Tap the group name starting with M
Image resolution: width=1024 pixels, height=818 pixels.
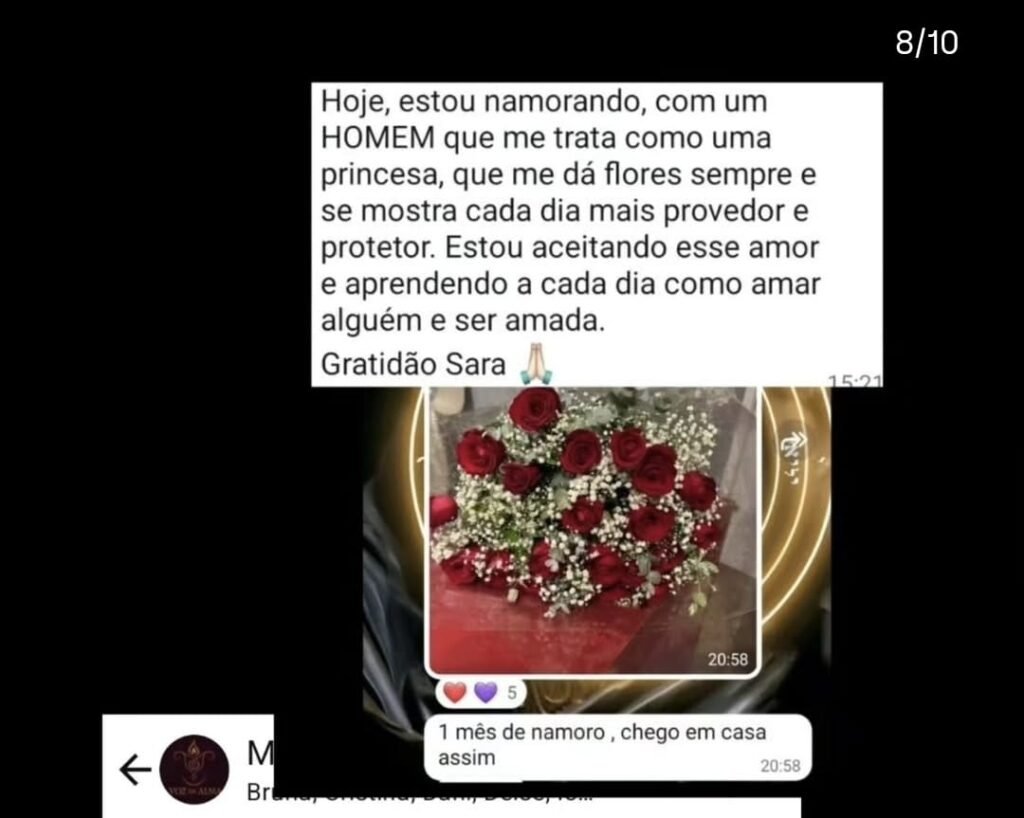coord(261,753)
